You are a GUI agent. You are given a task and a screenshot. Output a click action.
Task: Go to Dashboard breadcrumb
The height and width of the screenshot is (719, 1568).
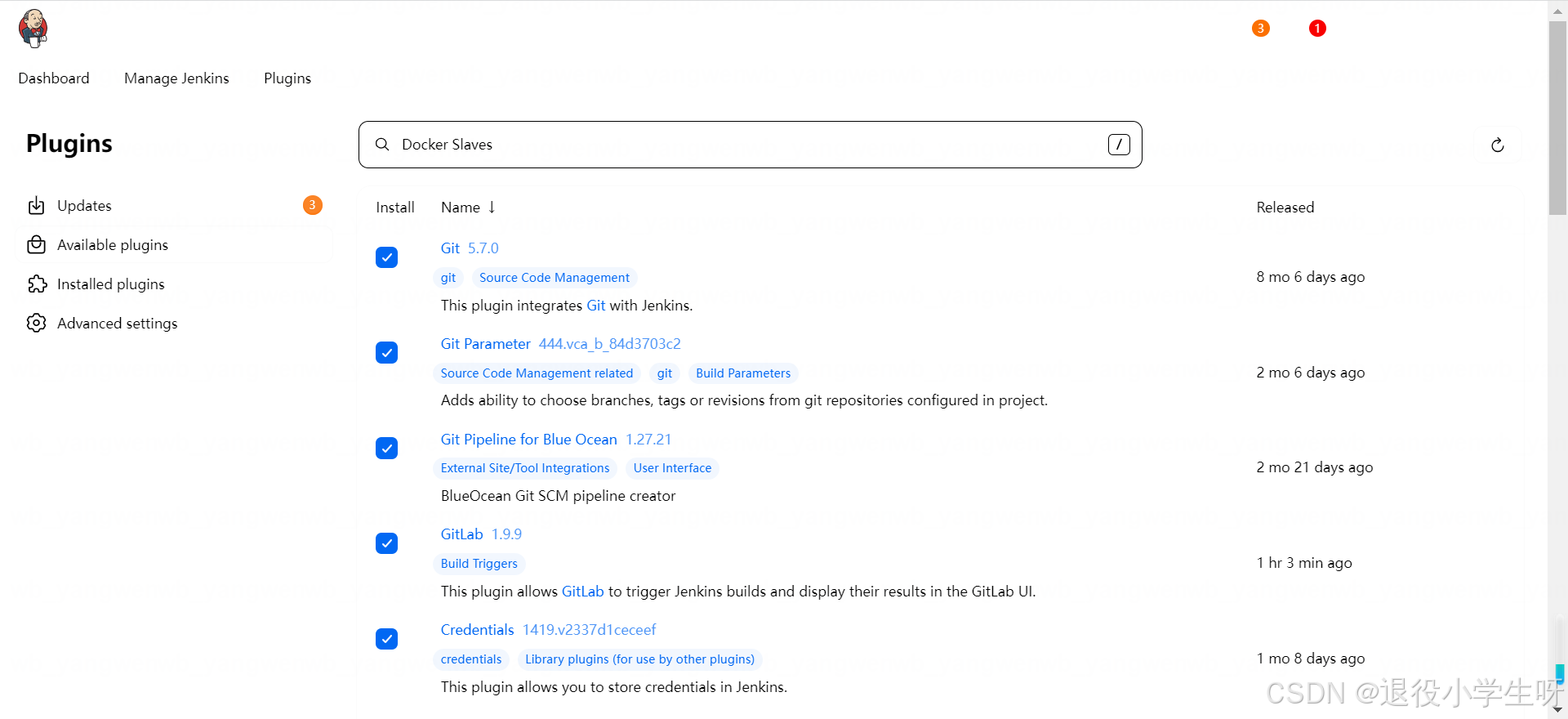54,78
